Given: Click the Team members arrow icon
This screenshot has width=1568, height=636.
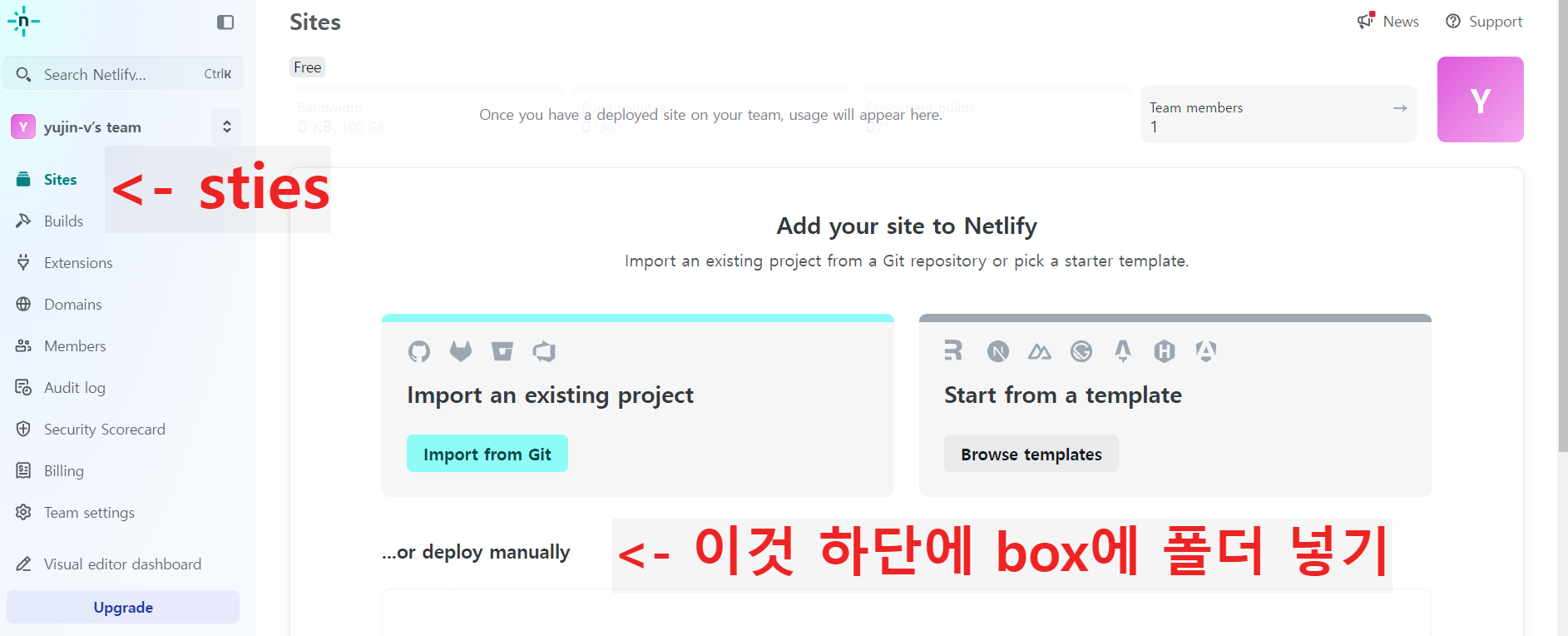Looking at the screenshot, I should tap(1400, 108).
